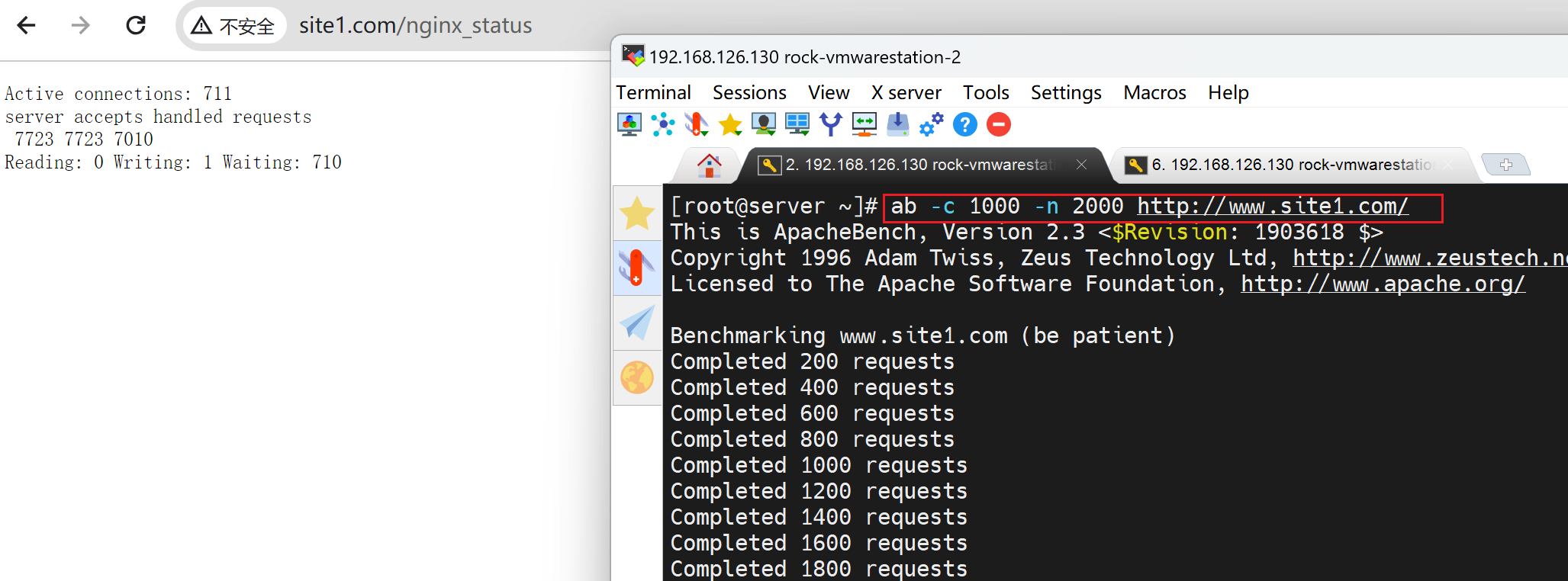Viewport: 1568px width, 581px height.
Task: Click the browser address bar showing site1.com/nginx_status
Action: 415,26
